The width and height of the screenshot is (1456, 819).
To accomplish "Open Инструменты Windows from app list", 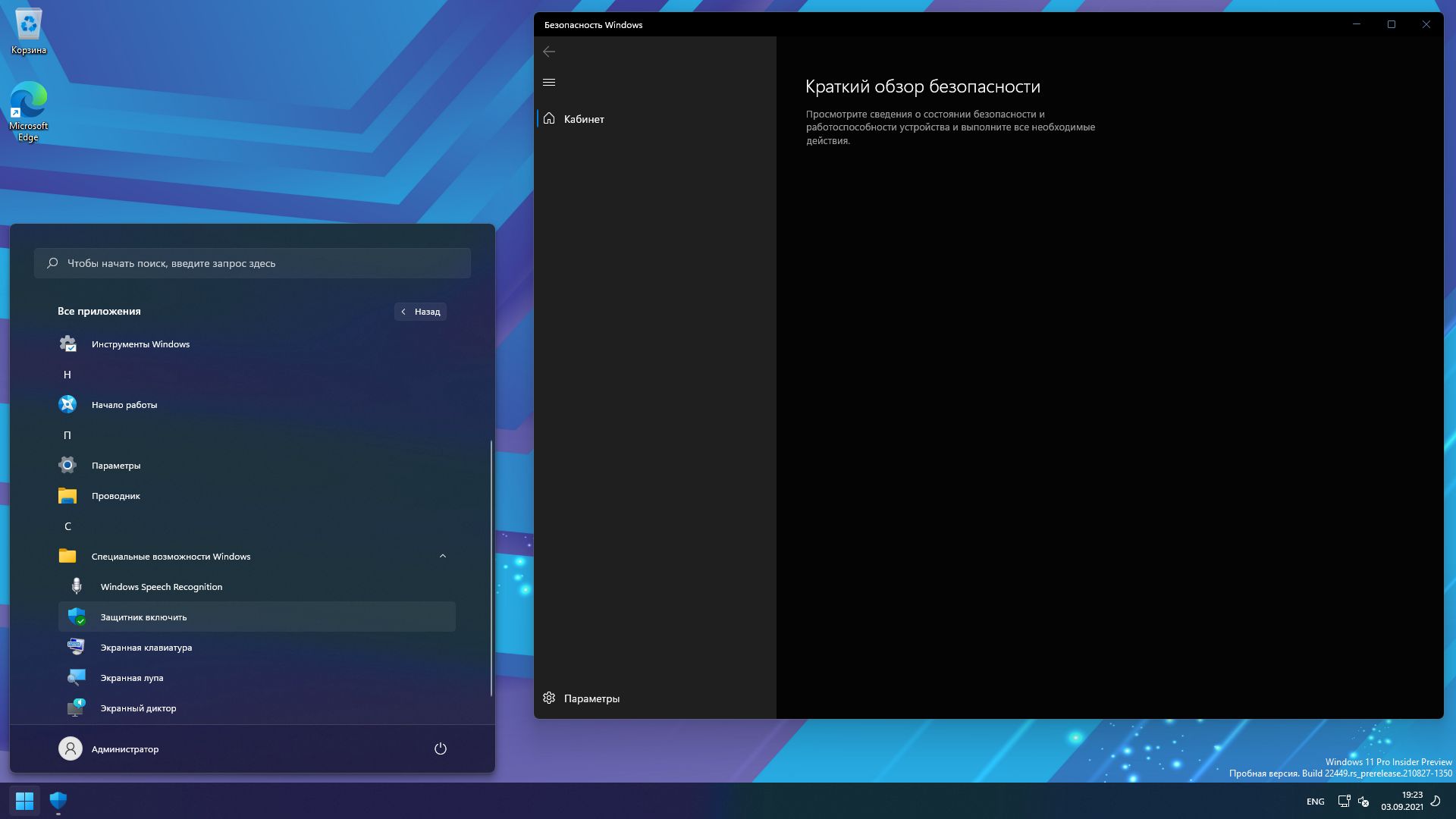I will pos(140,344).
